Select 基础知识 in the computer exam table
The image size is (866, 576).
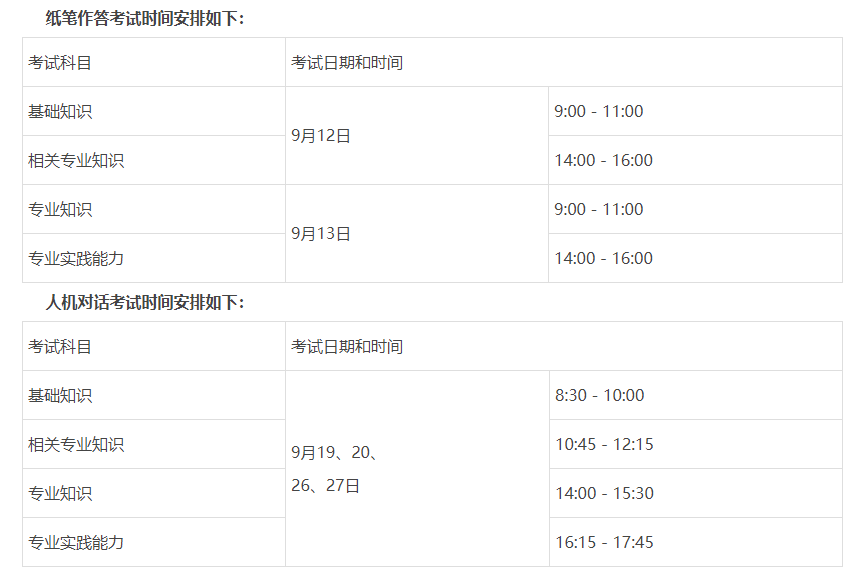pyautogui.click(x=60, y=395)
